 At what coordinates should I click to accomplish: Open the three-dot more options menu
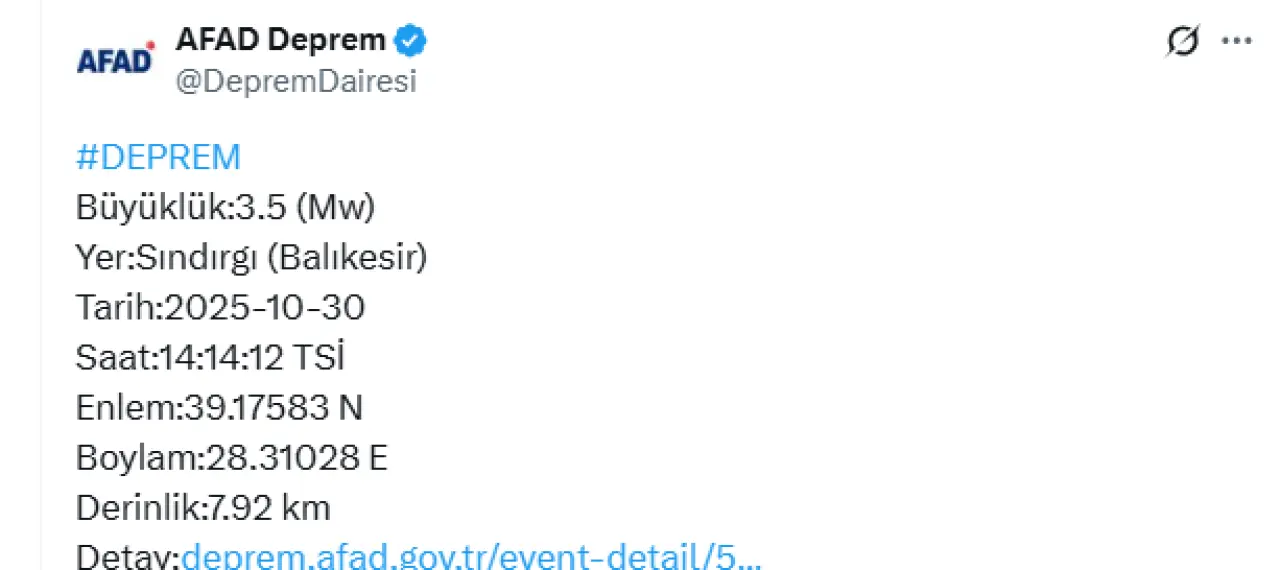click(x=1237, y=42)
